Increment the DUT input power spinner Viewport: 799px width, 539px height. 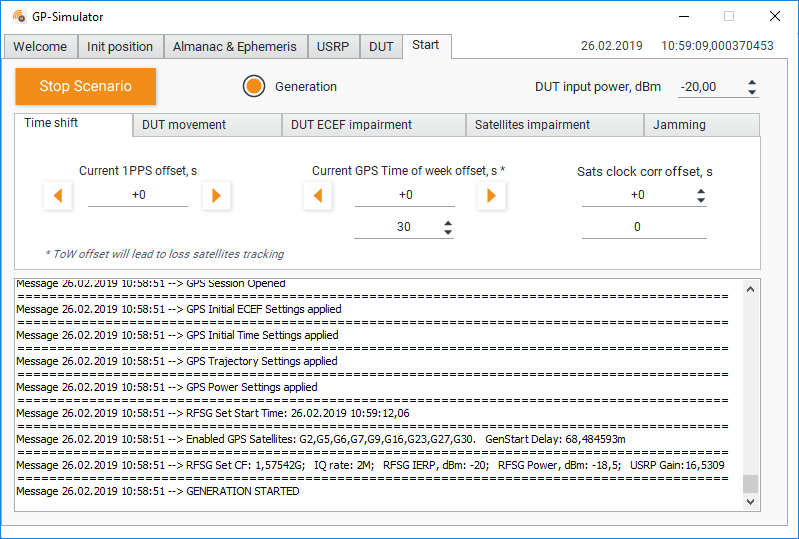[752, 82]
